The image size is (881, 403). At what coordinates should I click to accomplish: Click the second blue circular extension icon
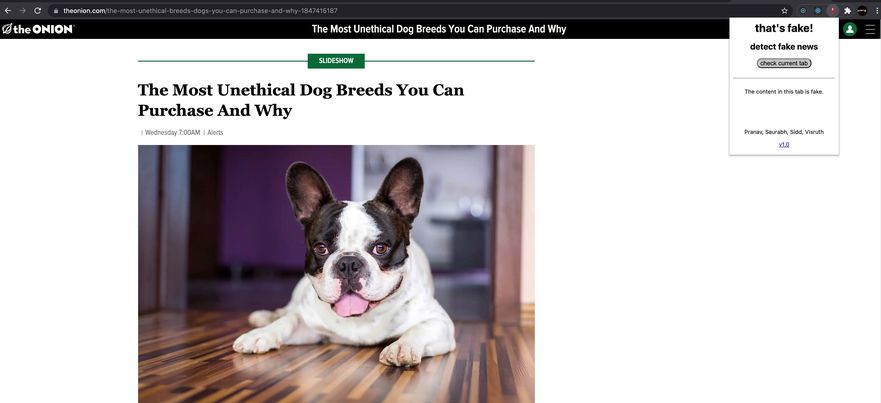[x=818, y=11]
